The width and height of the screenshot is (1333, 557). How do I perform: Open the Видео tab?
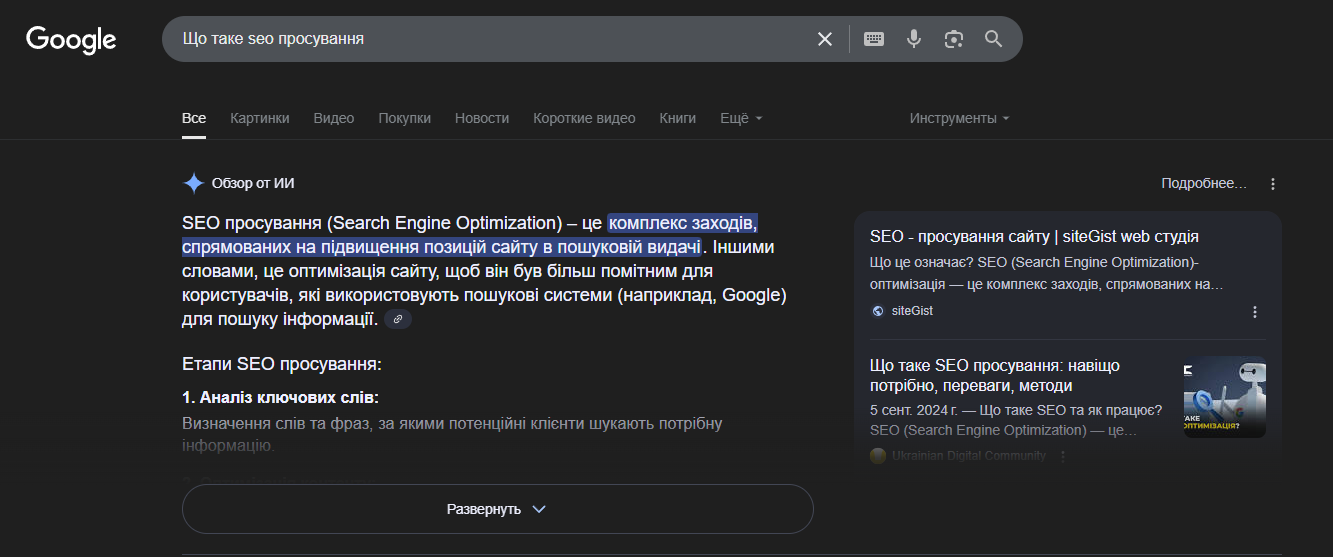[x=334, y=118]
